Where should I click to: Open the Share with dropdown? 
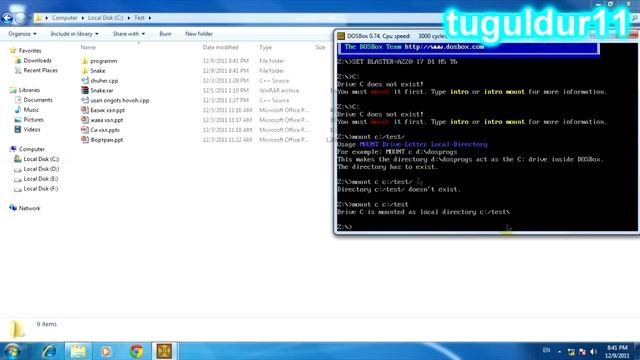(129, 33)
